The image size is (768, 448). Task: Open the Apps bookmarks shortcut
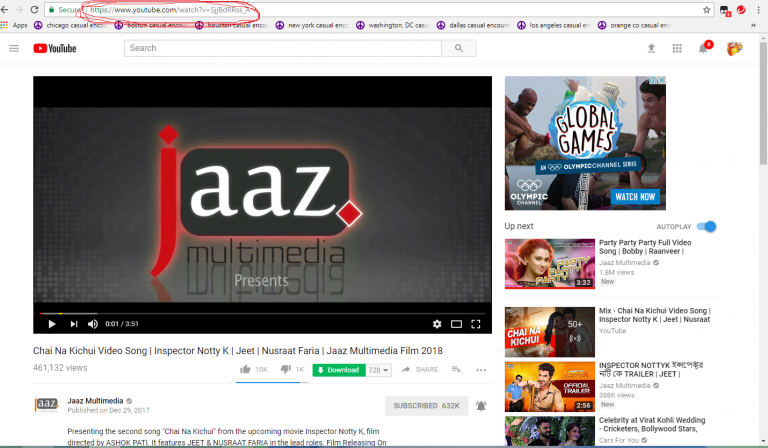pyautogui.click(x=14, y=25)
